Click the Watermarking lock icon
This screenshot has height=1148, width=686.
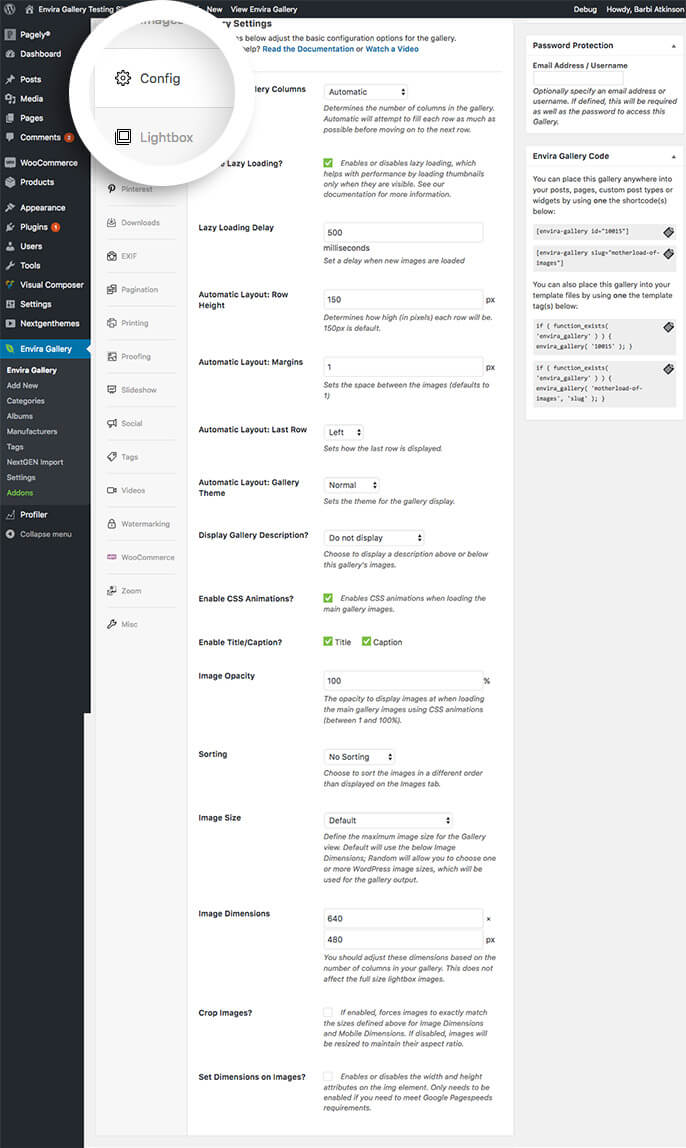pyautogui.click(x=112, y=523)
